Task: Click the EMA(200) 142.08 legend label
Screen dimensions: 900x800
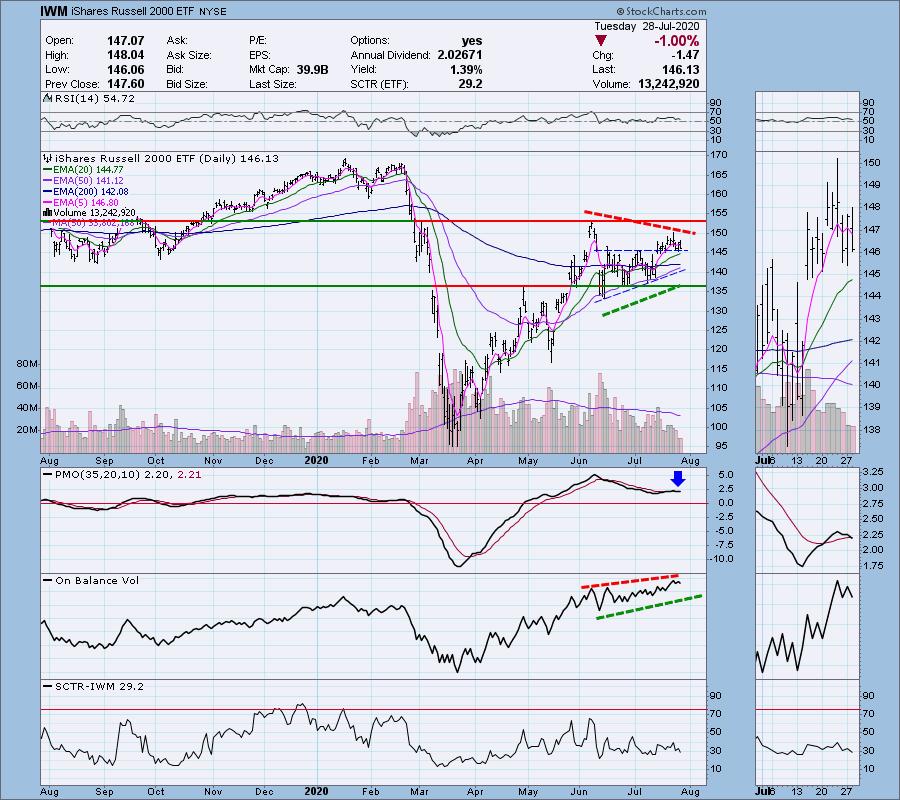Action: pos(91,192)
